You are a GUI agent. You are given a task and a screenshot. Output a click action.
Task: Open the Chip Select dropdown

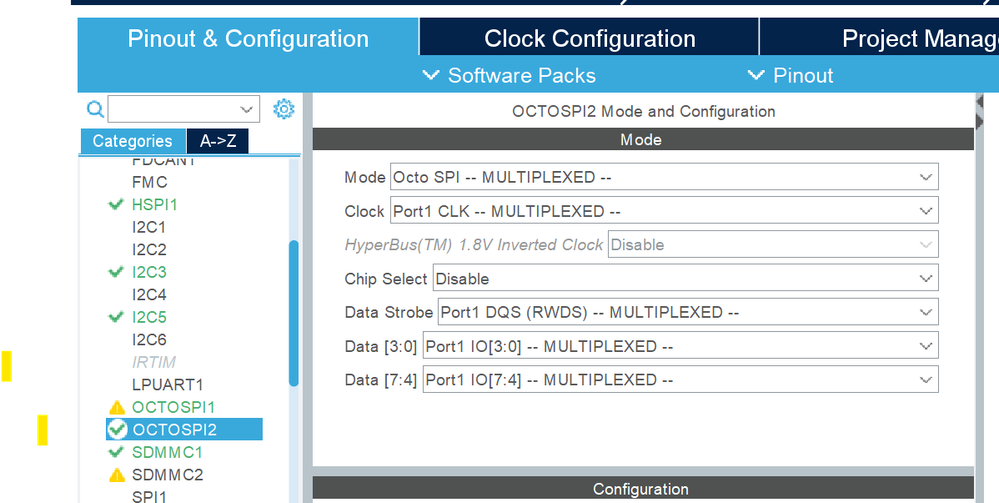(686, 279)
